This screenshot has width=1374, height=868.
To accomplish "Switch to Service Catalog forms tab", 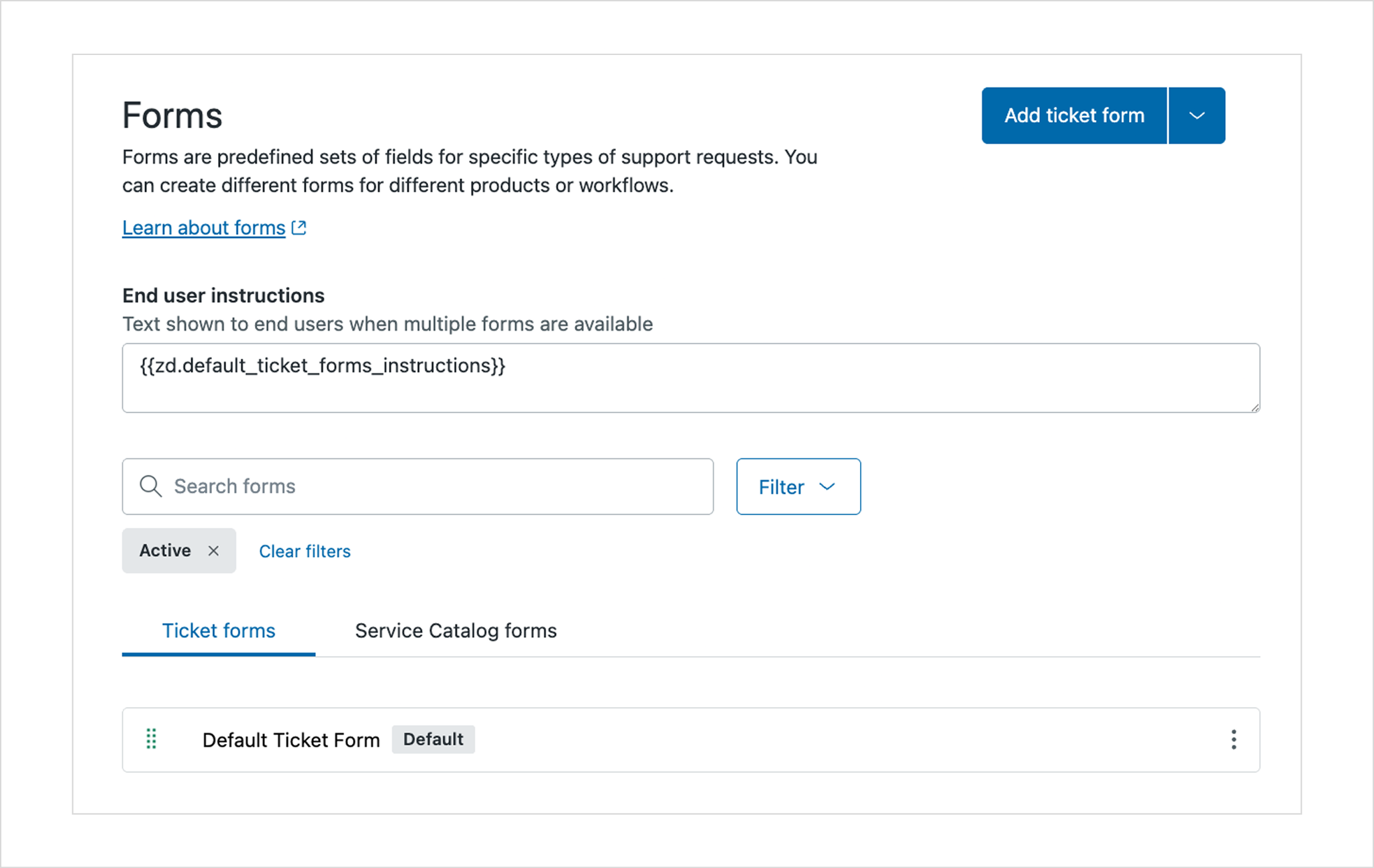I will click(456, 631).
